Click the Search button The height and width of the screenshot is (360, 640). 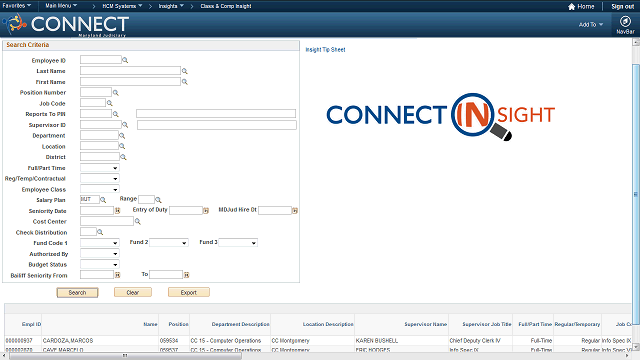tap(77, 293)
